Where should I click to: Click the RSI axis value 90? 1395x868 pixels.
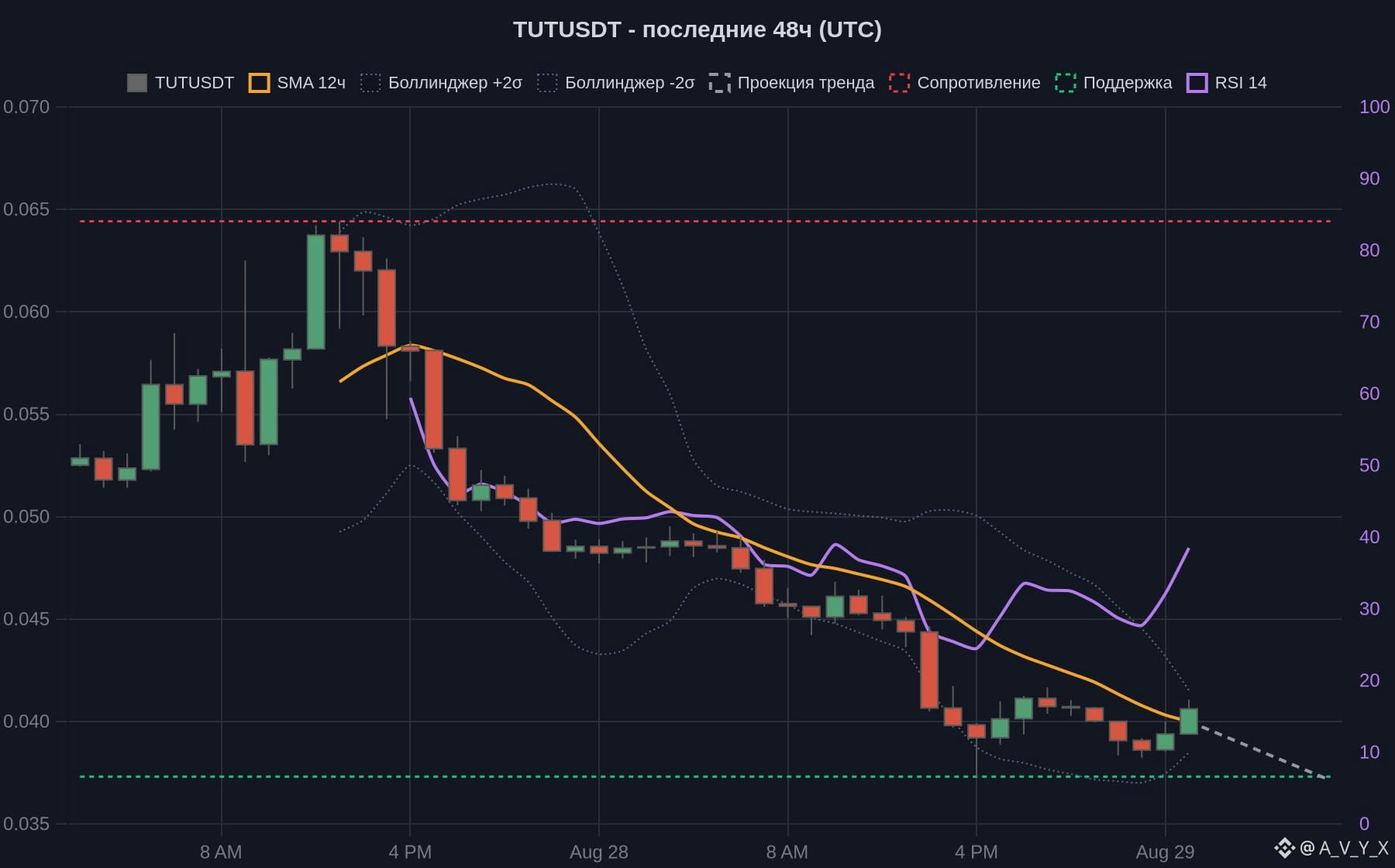coord(1369,178)
